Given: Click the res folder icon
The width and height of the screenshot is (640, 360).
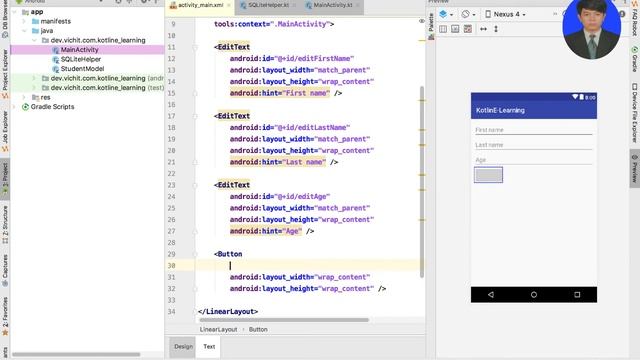Looking at the screenshot, I should [x=36, y=98].
